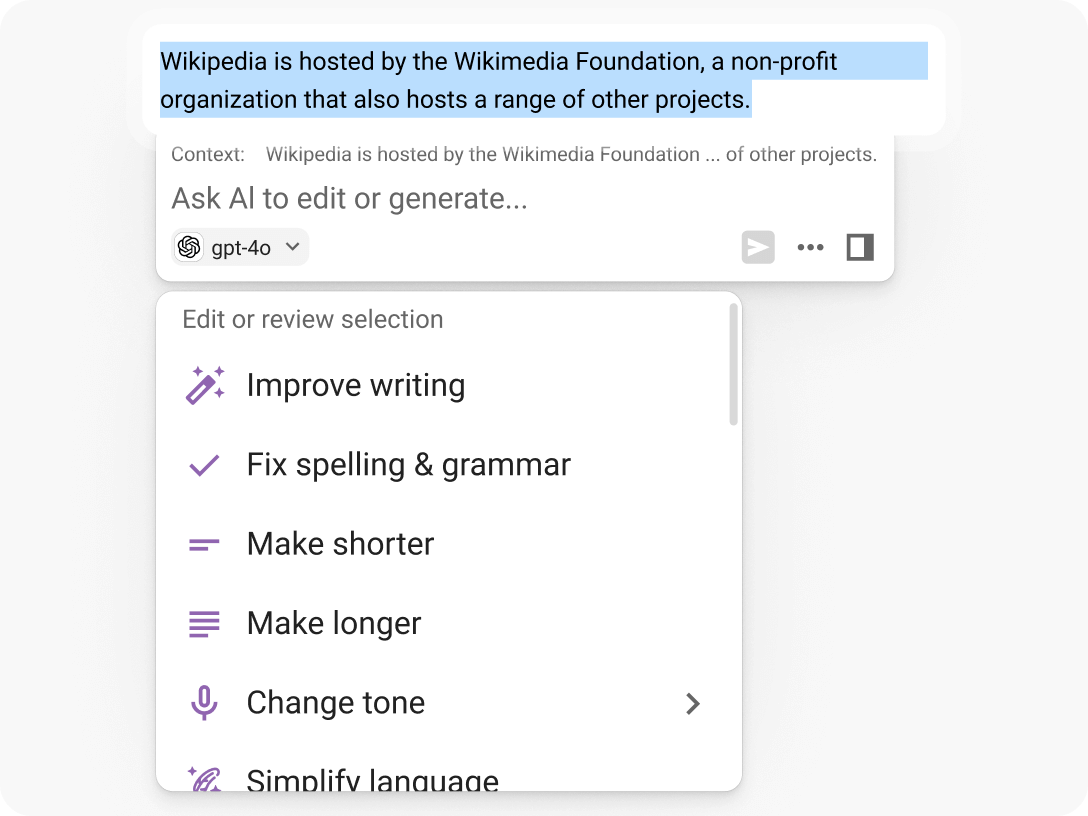Viewport: 1088px width, 816px height.
Task: Click the send arrow button
Action: tap(758, 247)
